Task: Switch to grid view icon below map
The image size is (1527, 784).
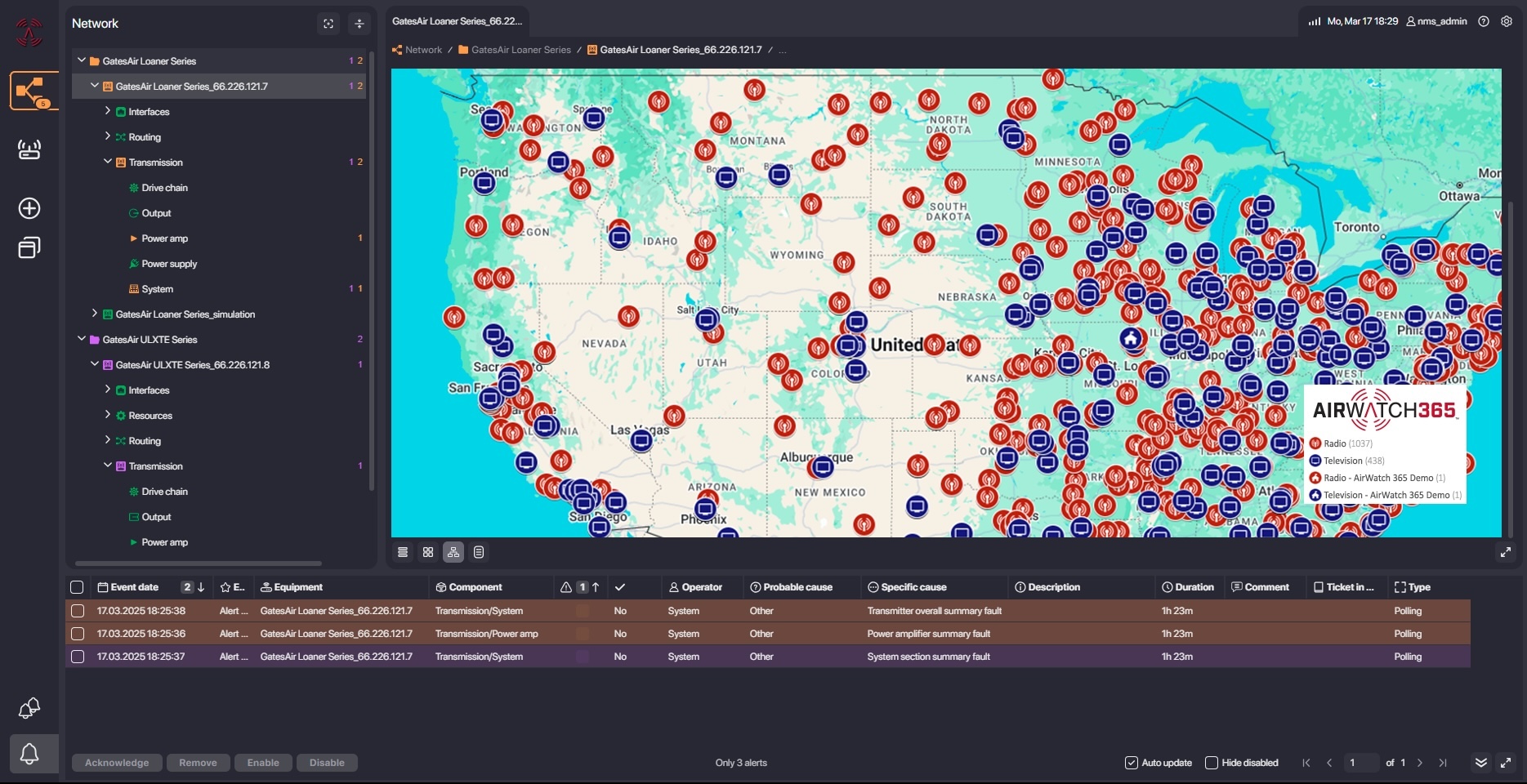Action: pyautogui.click(x=428, y=553)
